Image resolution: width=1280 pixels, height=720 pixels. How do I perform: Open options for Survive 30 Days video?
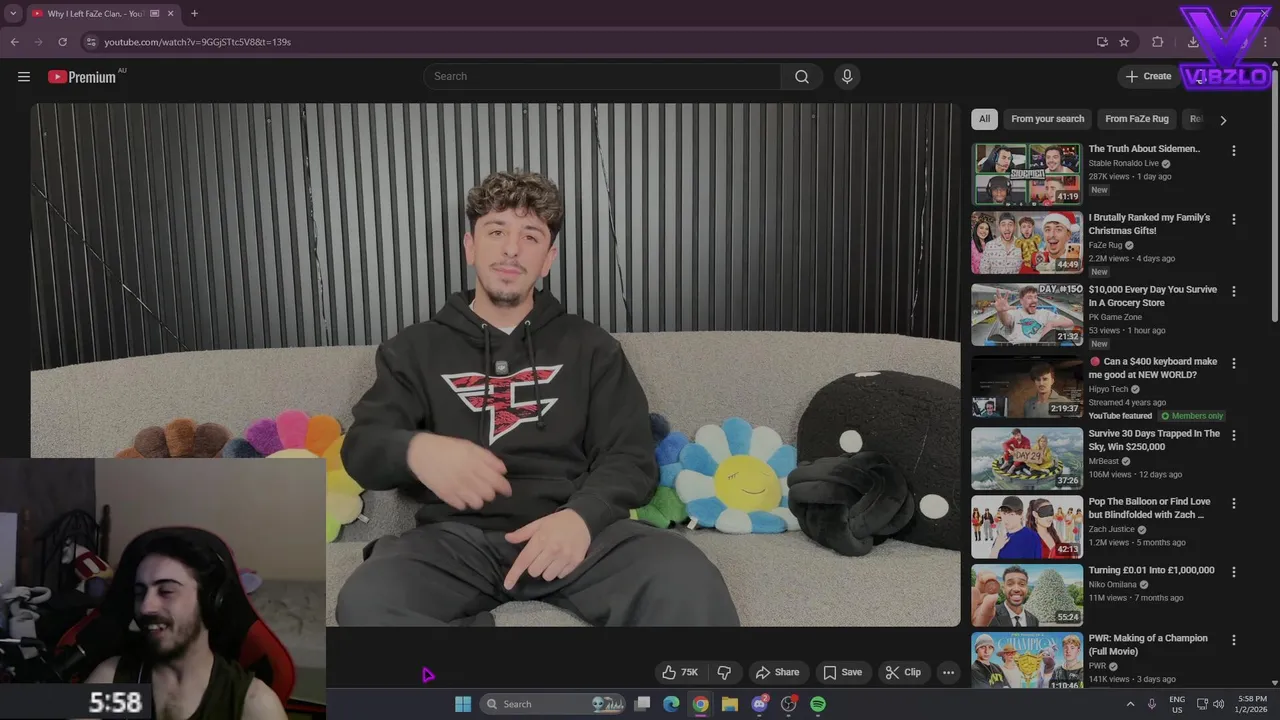point(1233,435)
